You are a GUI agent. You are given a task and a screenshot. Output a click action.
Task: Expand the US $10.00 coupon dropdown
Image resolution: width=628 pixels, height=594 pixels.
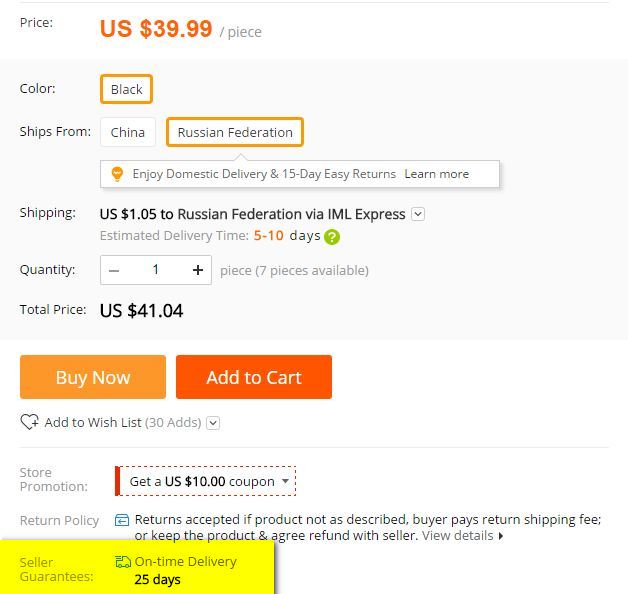pyautogui.click(x=286, y=481)
